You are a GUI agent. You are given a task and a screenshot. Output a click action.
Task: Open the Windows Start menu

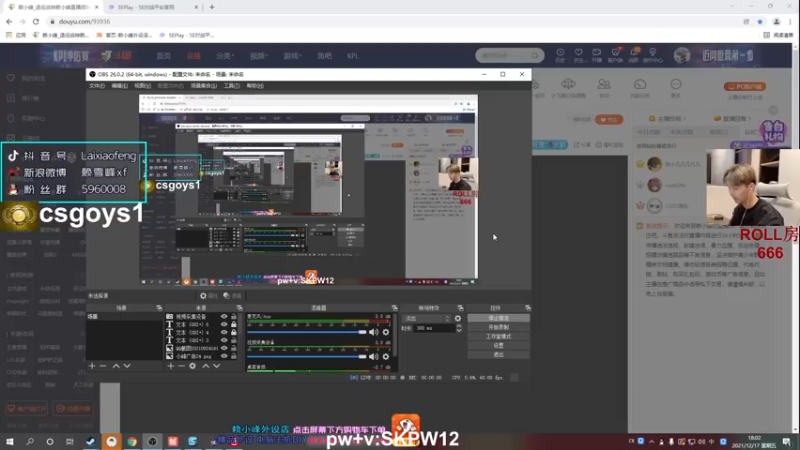[x=10, y=441]
